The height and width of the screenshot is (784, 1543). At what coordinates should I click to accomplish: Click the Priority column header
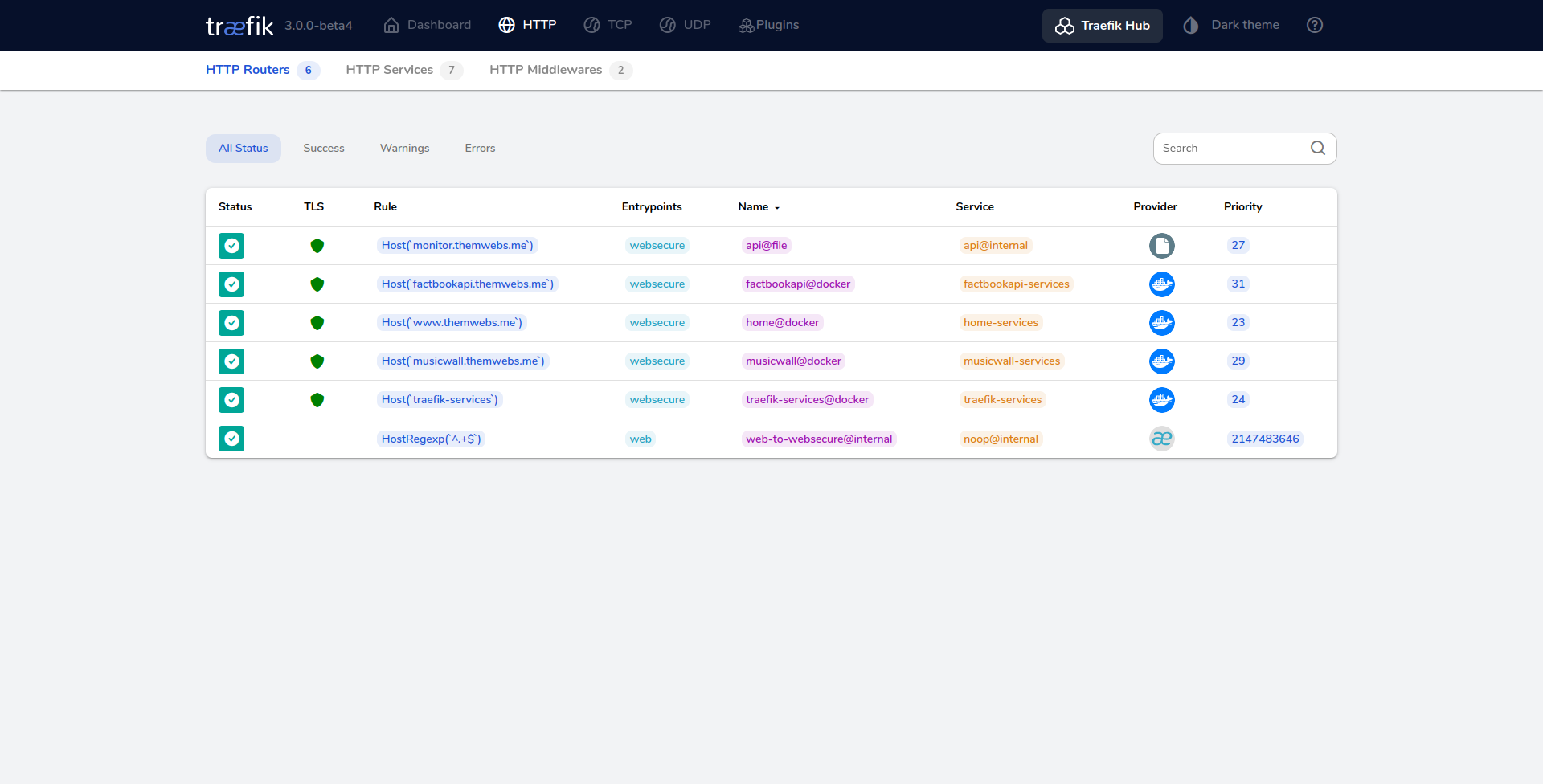tap(1242, 206)
